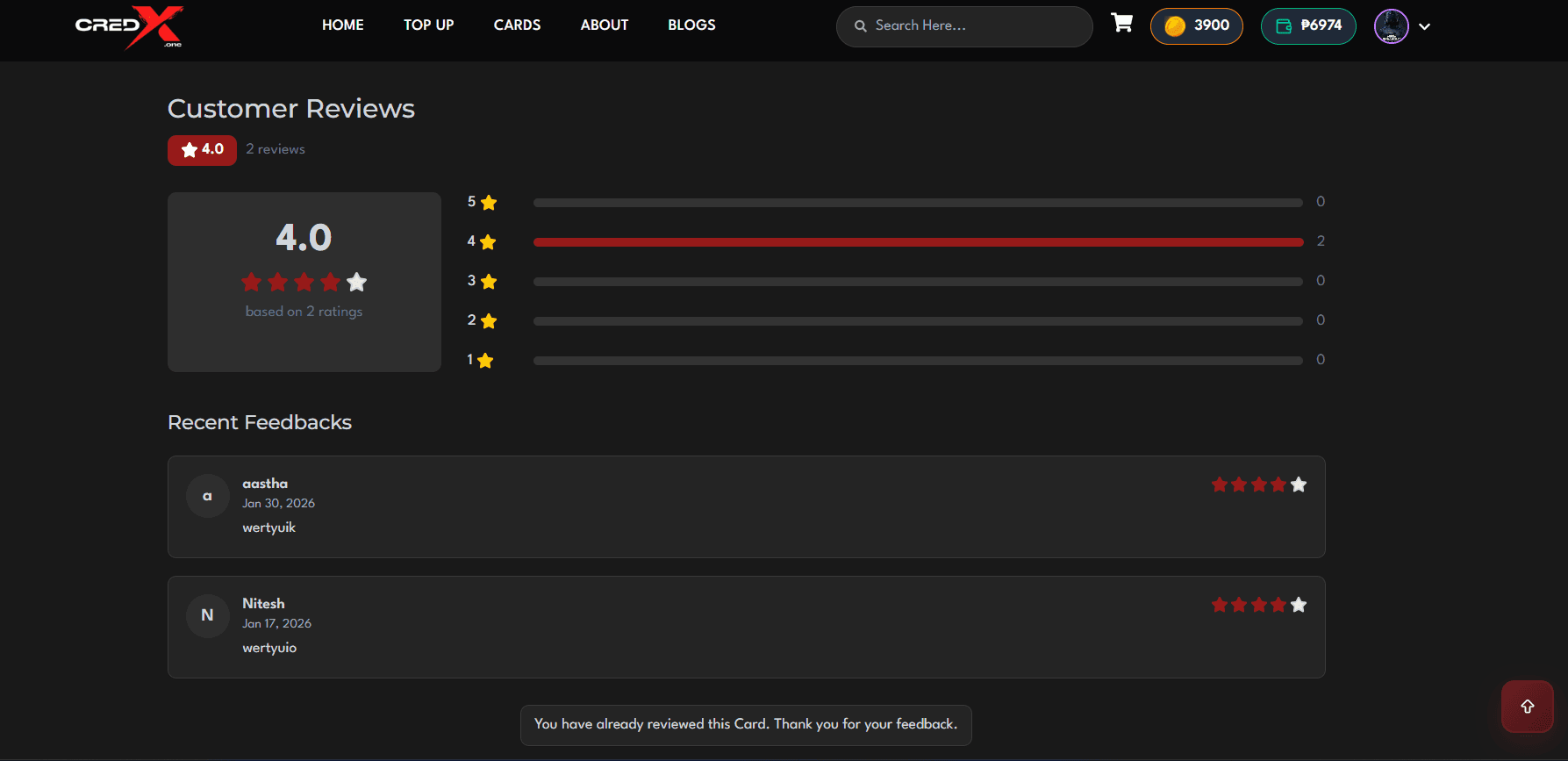Click the user profile avatar
The height and width of the screenshot is (761, 1568).
pos(1391,26)
